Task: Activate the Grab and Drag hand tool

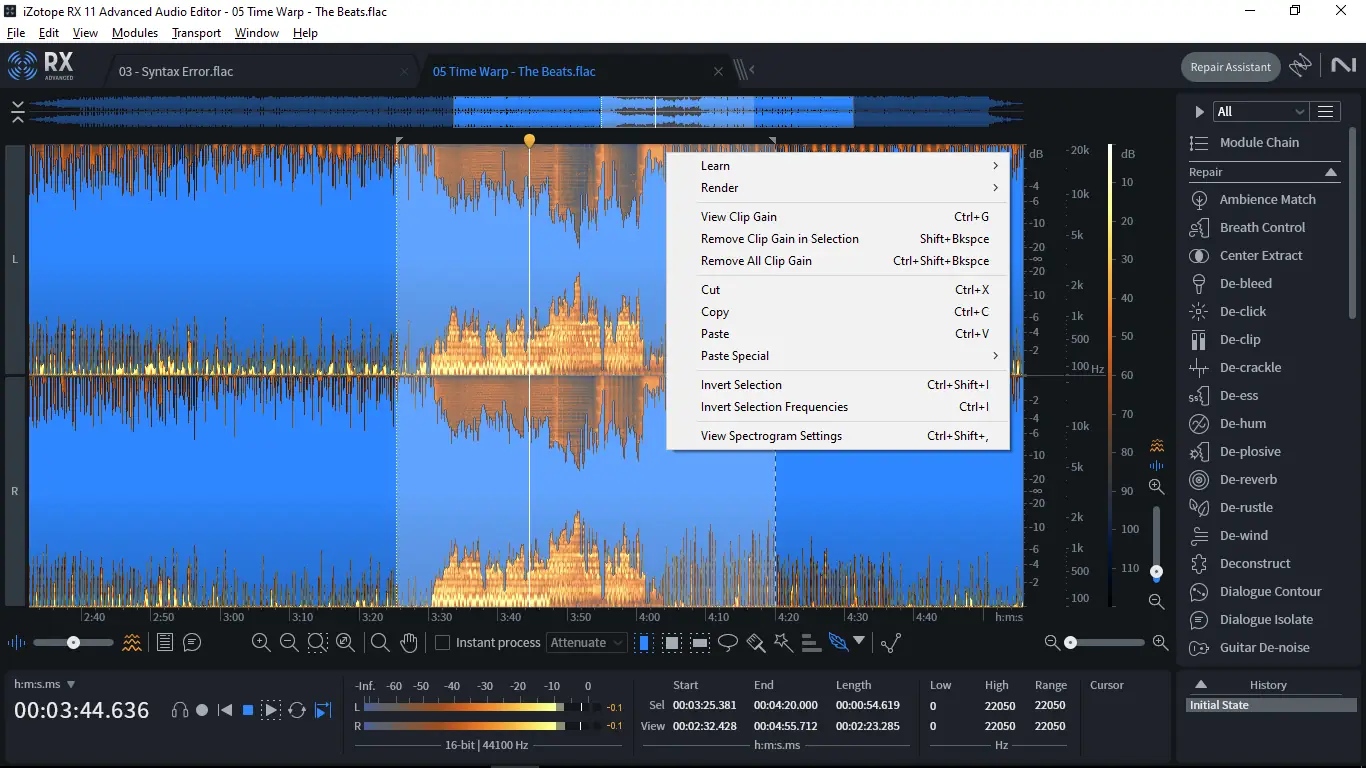Action: [408, 643]
